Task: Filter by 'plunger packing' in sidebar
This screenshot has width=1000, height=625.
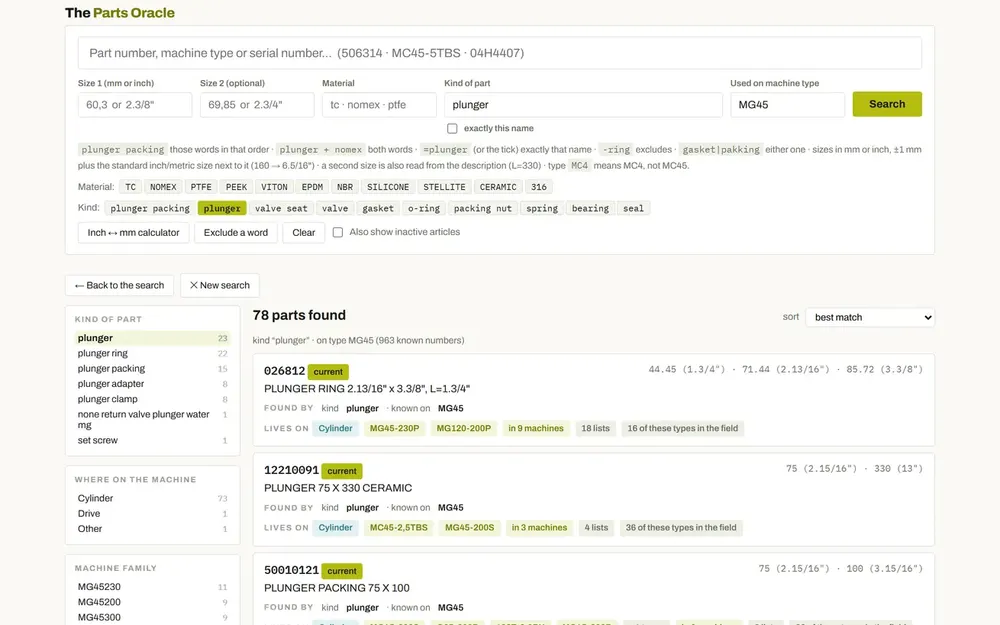Action: click(152, 369)
